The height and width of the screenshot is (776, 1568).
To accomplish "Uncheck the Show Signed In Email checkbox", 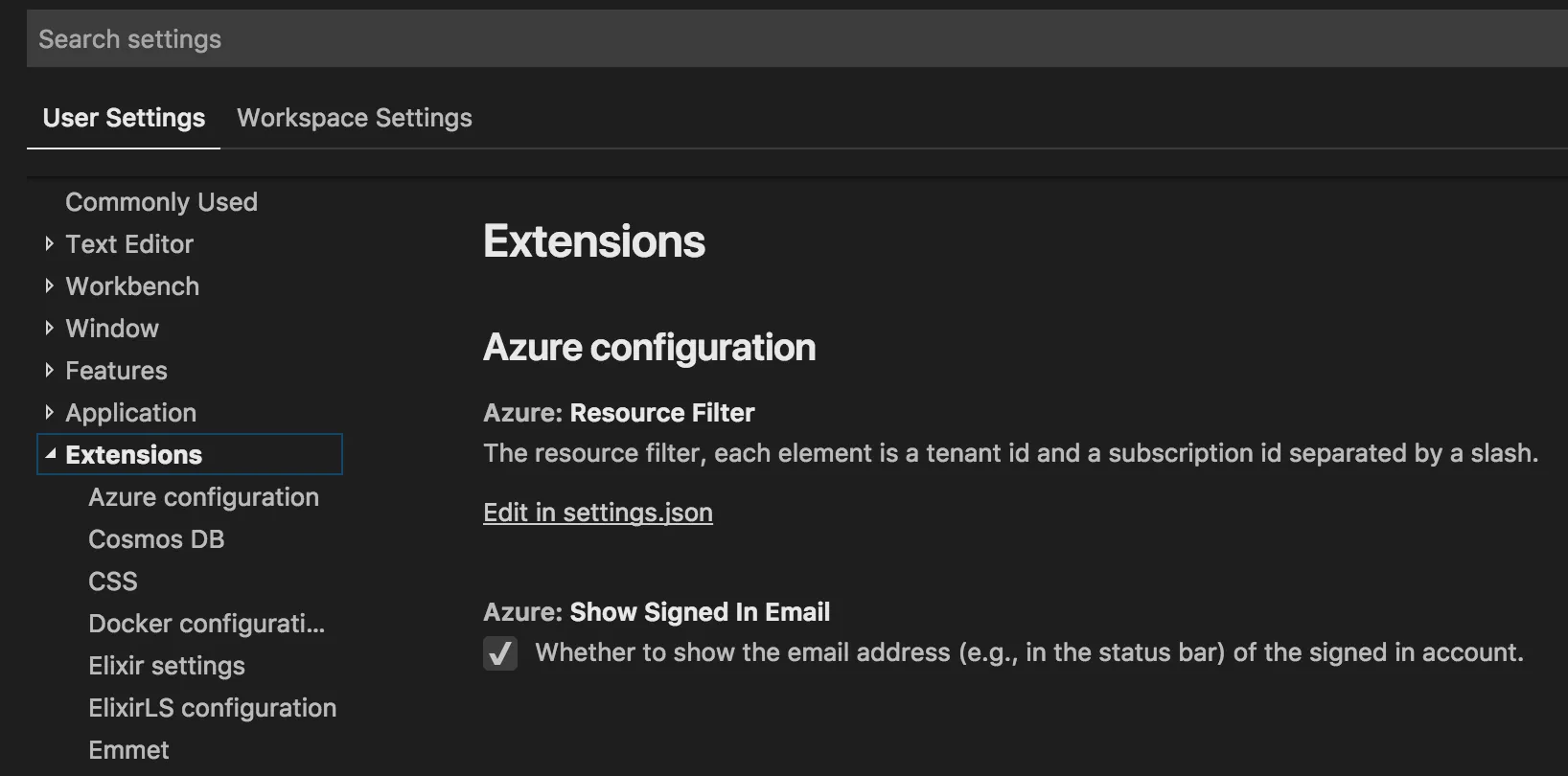I will pyautogui.click(x=500, y=653).
